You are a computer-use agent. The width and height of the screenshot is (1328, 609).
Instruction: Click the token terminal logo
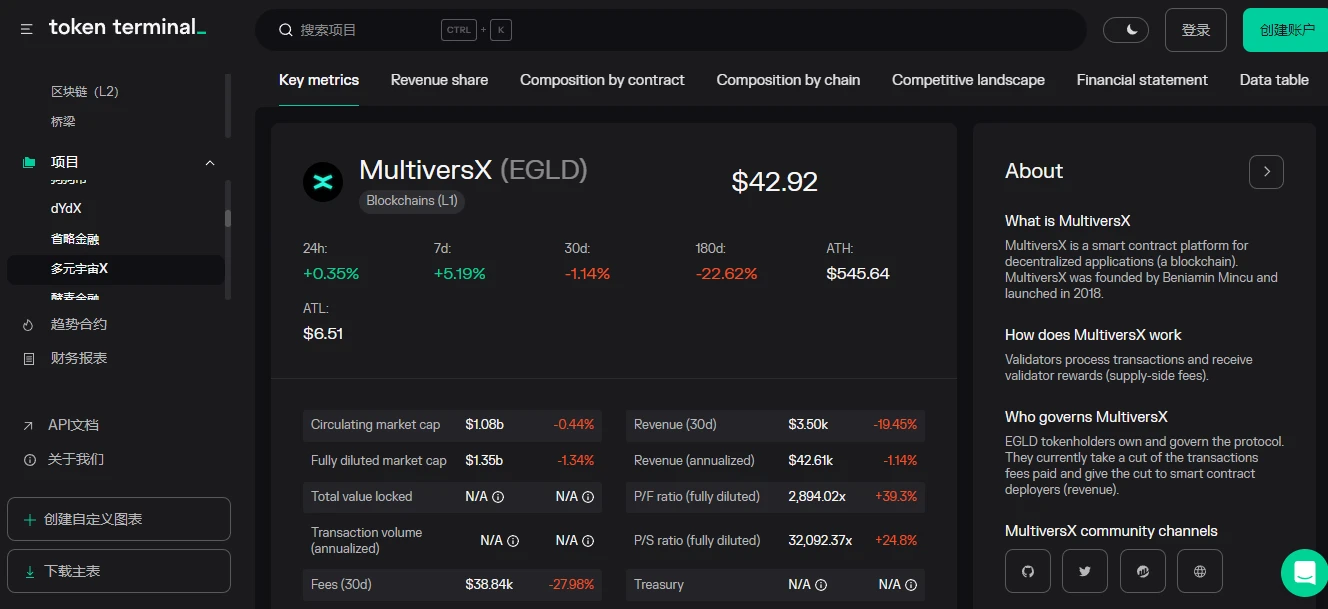click(127, 28)
